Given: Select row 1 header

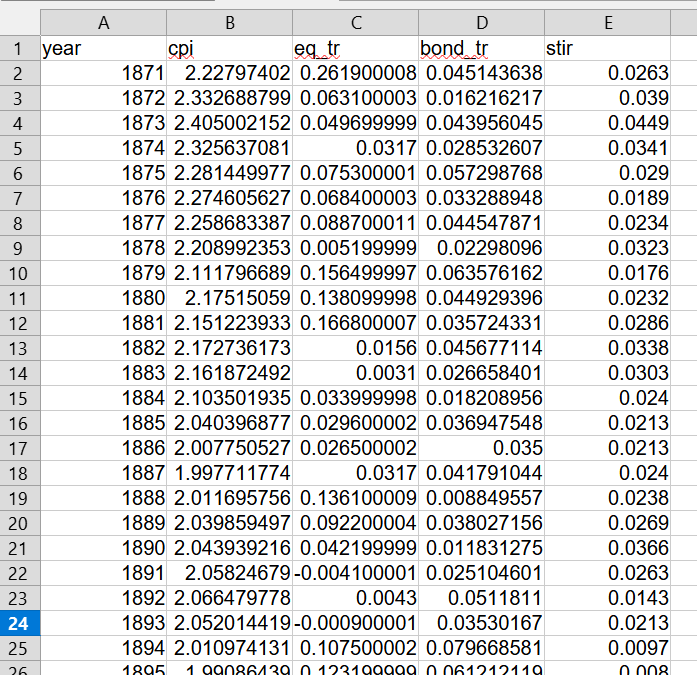Looking at the screenshot, I should pos(20,48).
